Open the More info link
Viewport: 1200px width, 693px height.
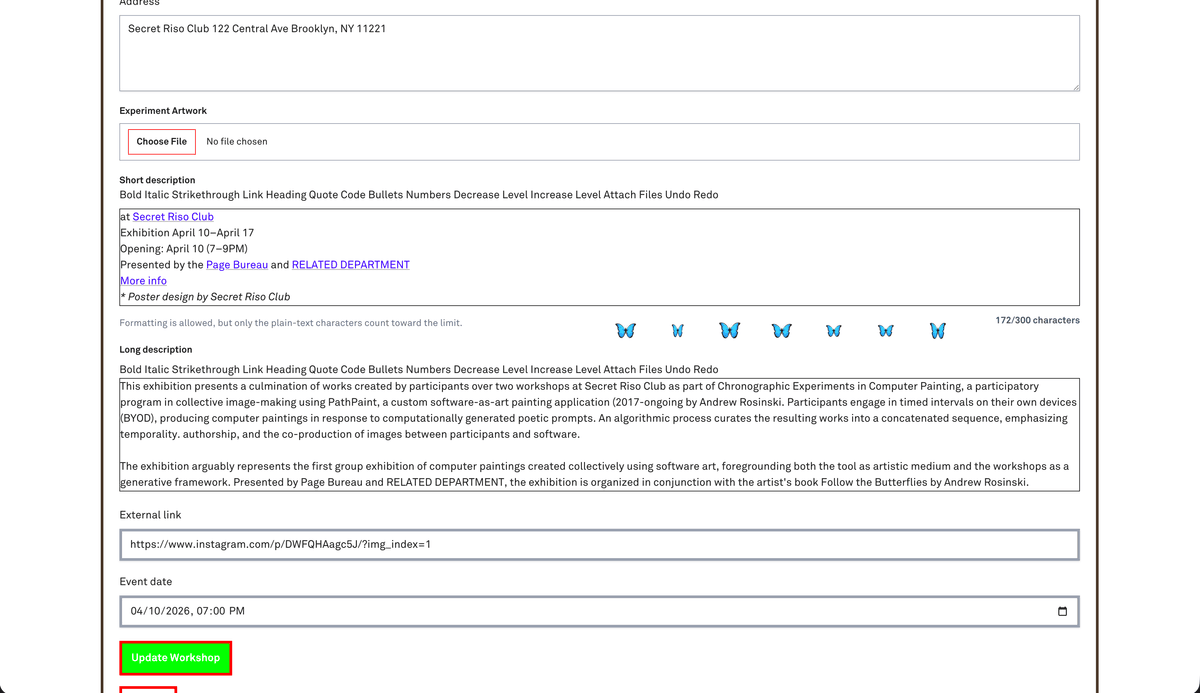[144, 281]
